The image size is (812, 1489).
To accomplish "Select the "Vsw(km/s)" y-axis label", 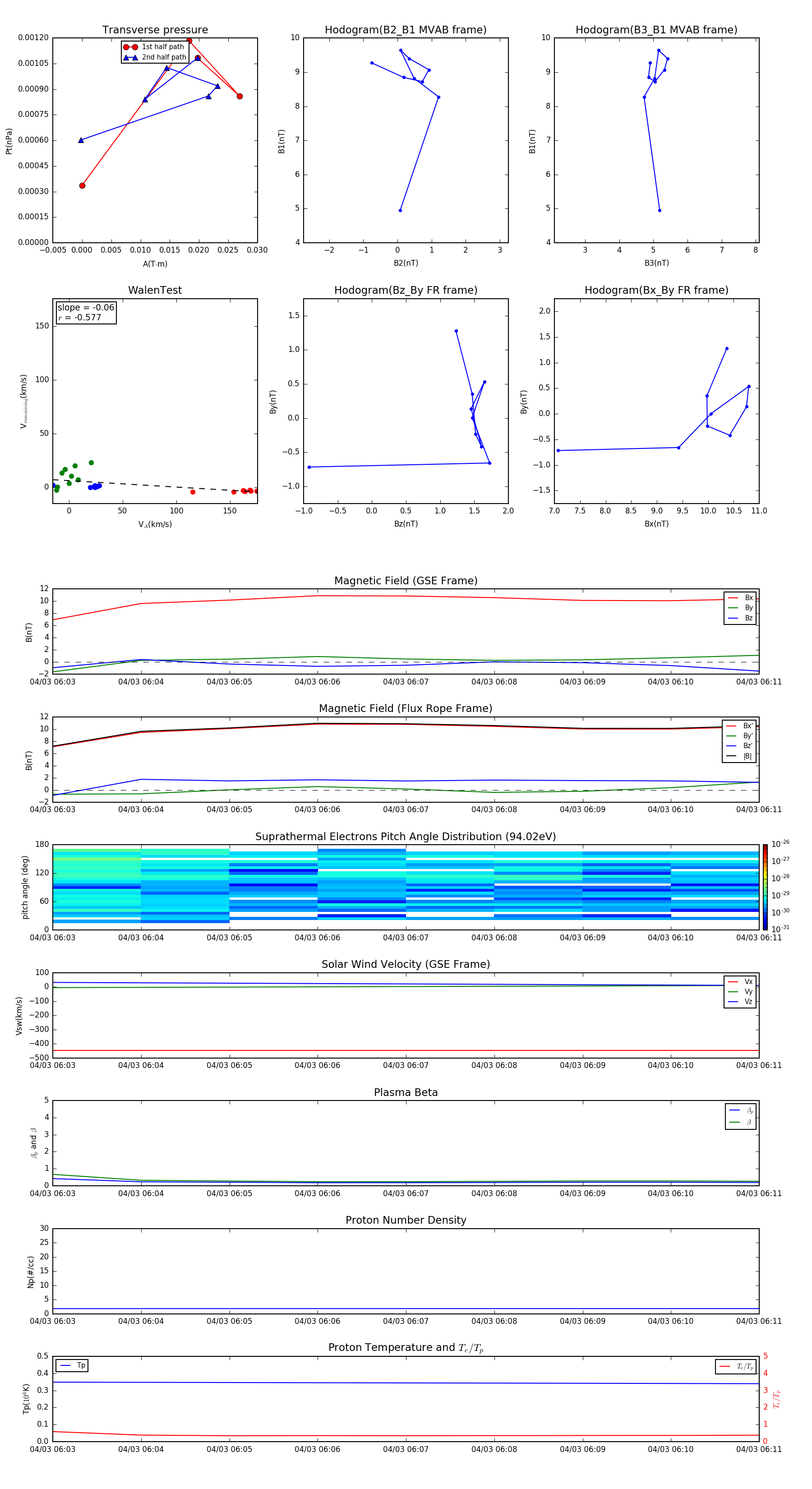I will point(19,1016).
